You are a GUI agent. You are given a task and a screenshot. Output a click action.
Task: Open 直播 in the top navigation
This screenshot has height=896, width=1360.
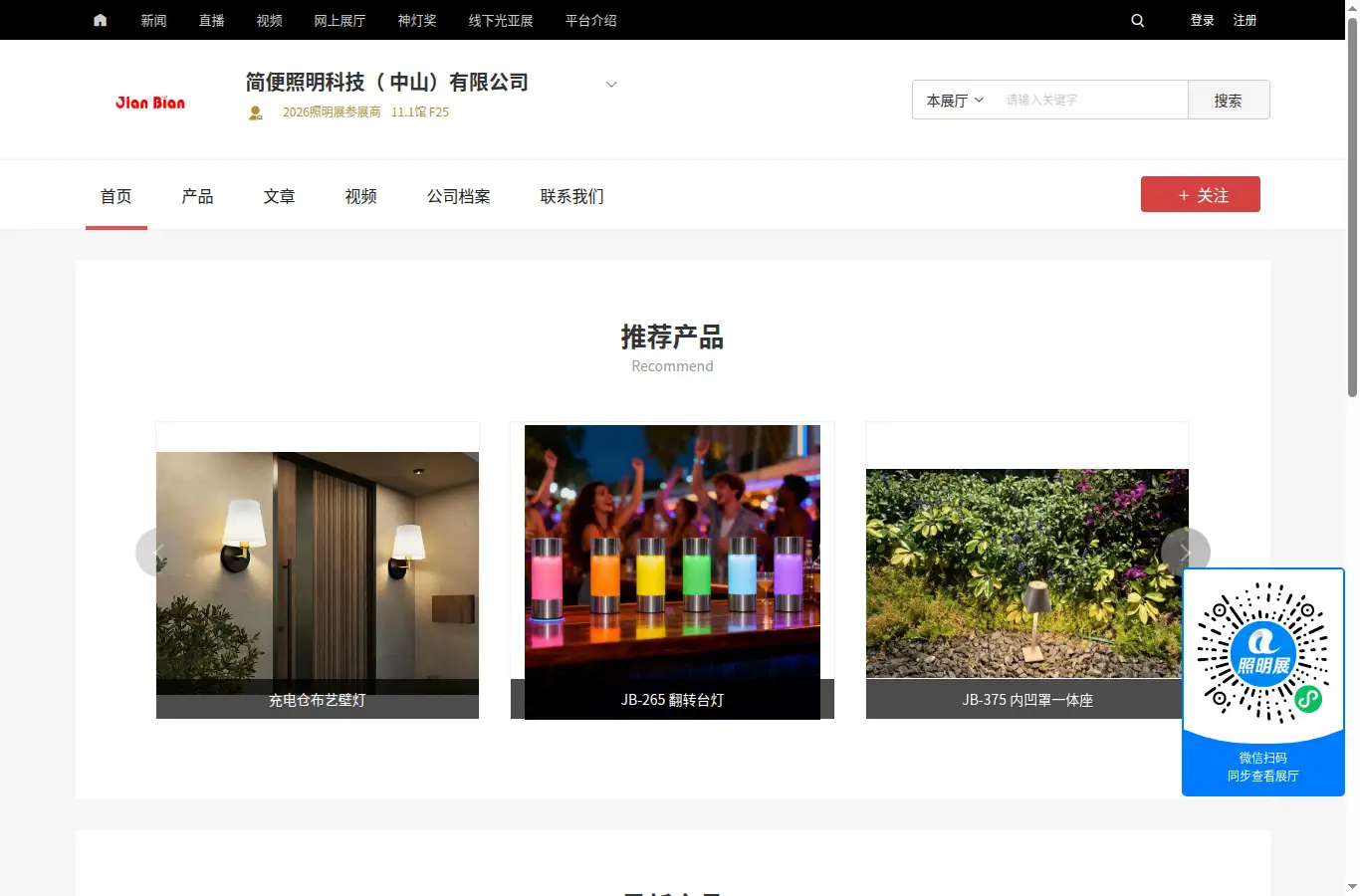pyautogui.click(x=211, y=20)
